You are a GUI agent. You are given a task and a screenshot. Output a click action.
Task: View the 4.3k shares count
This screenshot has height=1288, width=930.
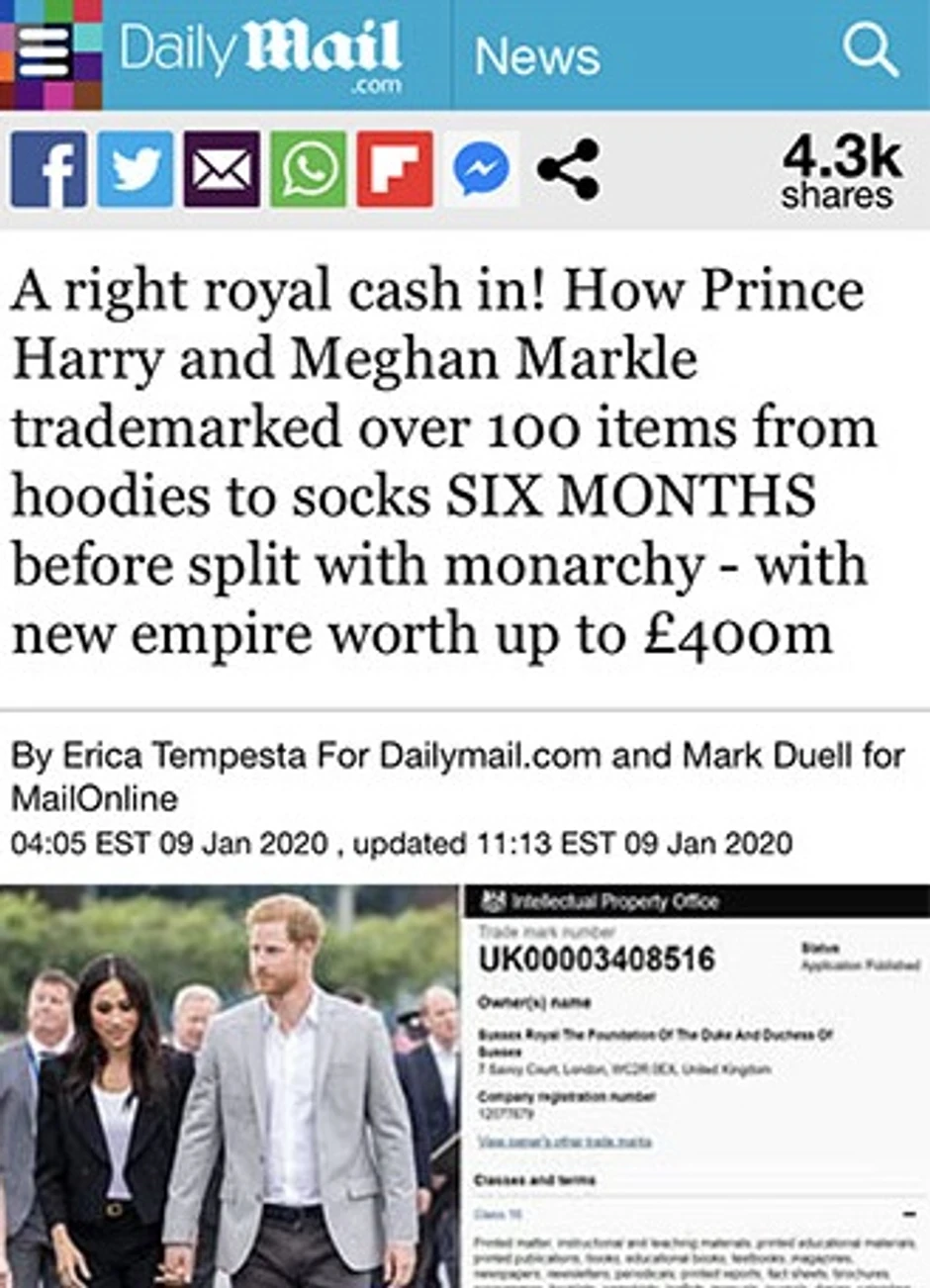pos(841,170)
